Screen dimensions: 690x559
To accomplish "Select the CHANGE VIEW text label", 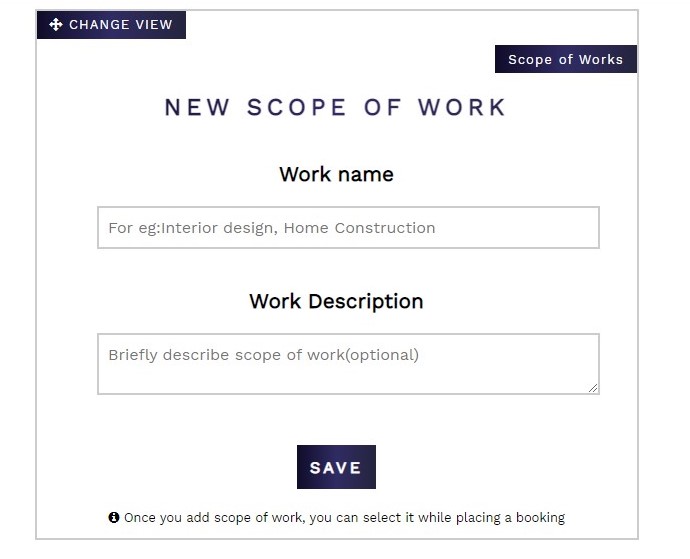I will tap(121, 25).
